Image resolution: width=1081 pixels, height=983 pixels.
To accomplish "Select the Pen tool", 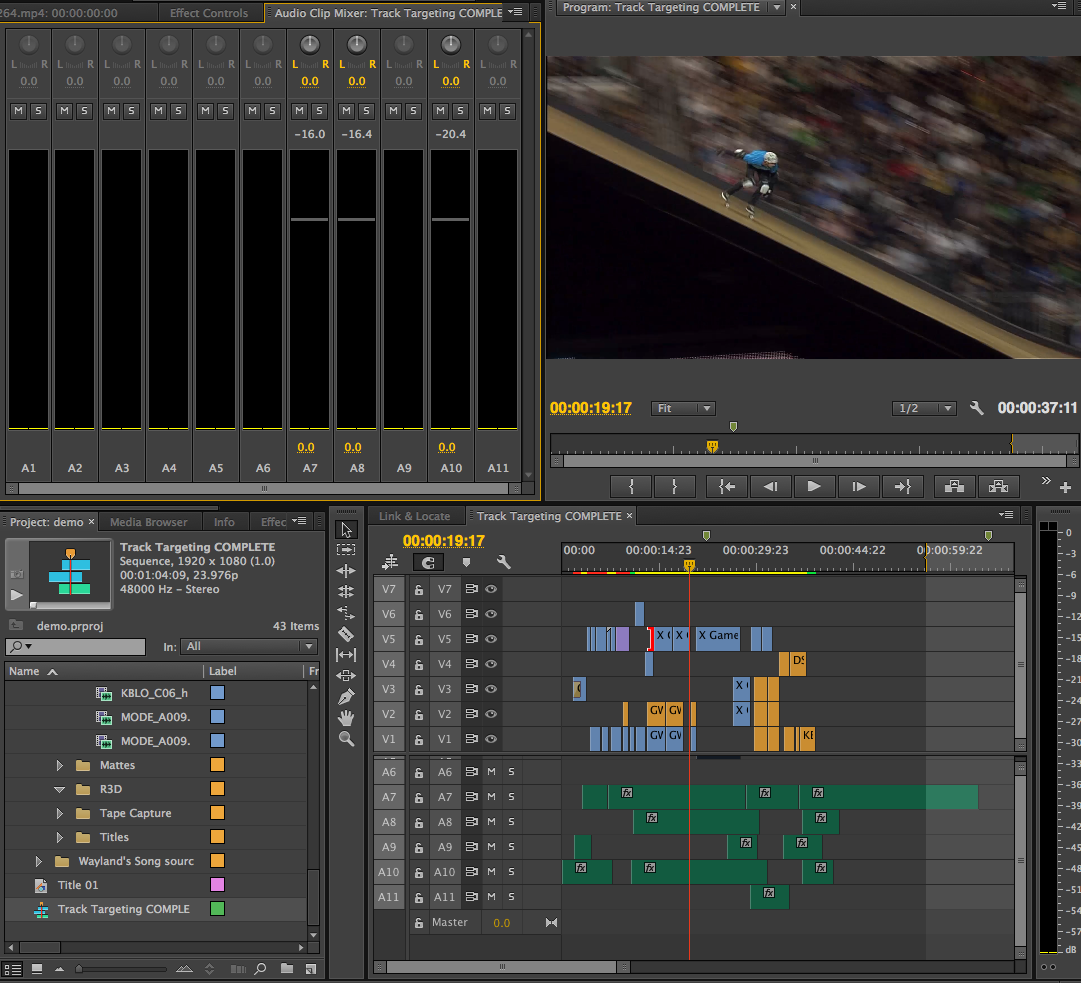I will coord(346,697).
